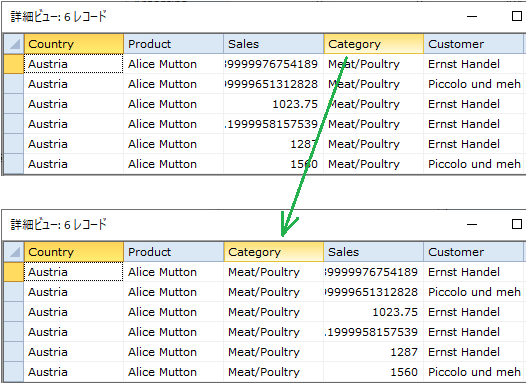
Task: Click Customer column header in bottom detail window
Action: point(474,252)
